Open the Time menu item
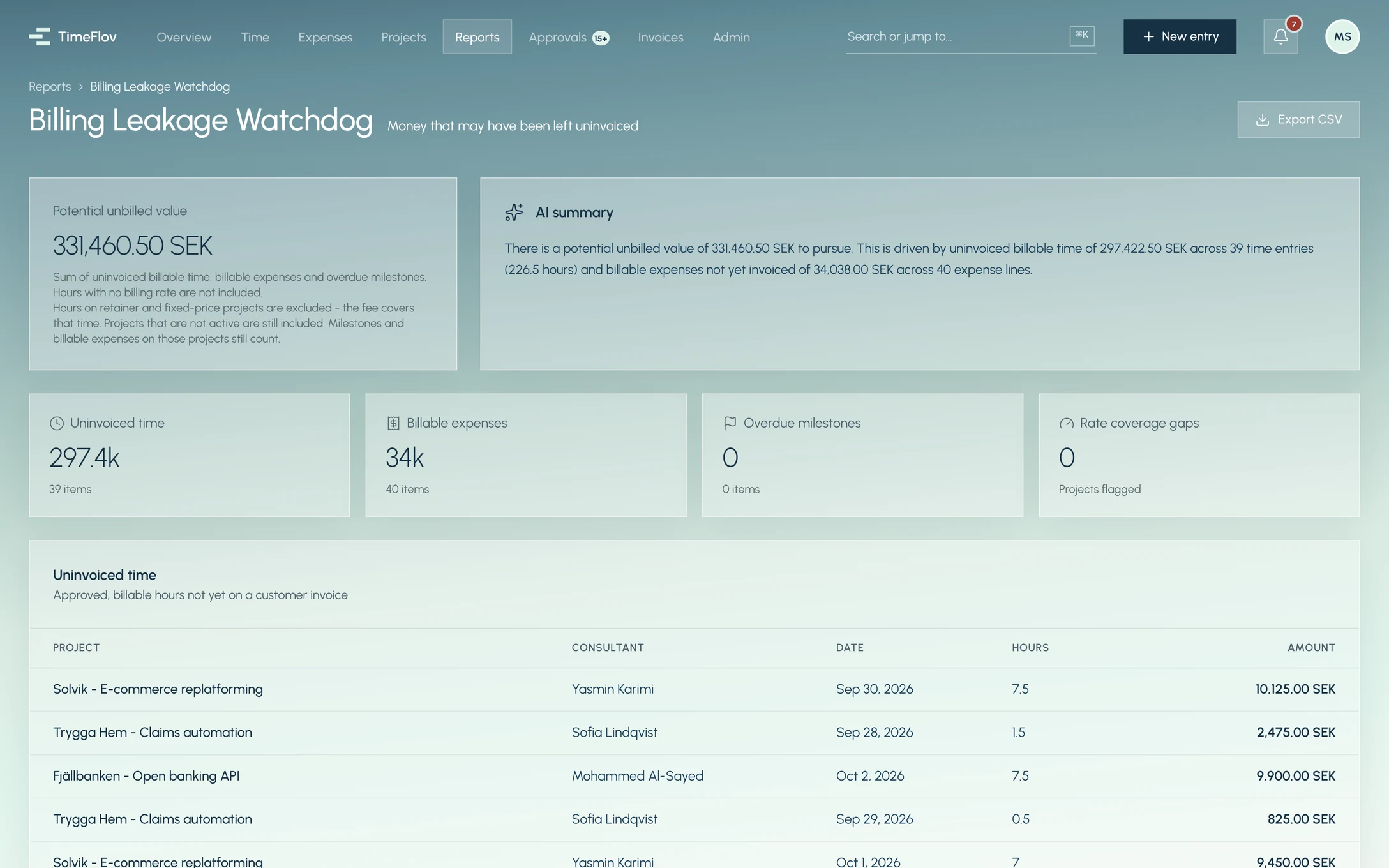The width and height of the screenshot is (1389, 868). click(x=255, y=37)
